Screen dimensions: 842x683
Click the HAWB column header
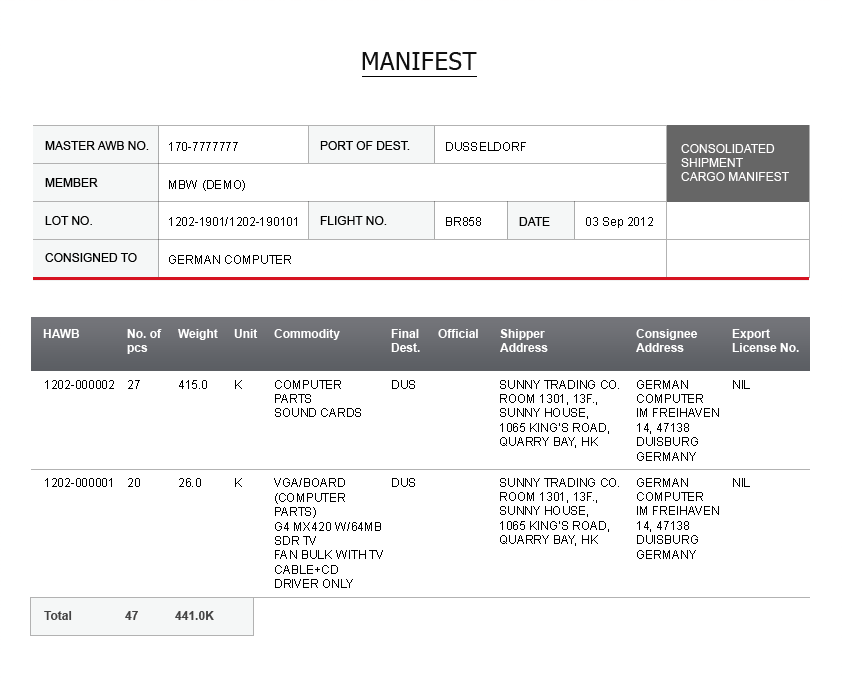coord(61,334)
